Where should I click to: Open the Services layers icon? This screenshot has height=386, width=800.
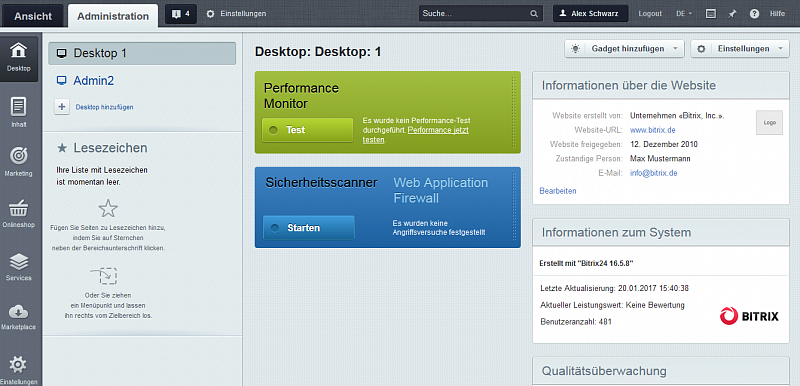tap(19, 262)
